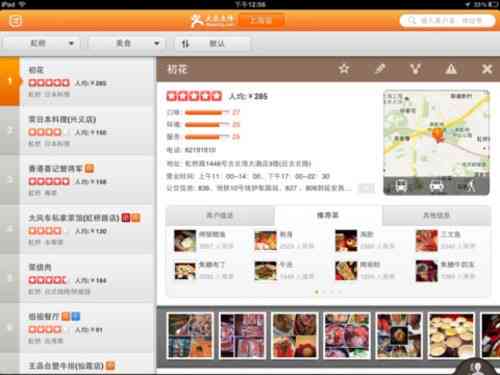The image size is (500, 375).
Task: Tap the business hours line in the detail
Action: pyautogui.click(x=248, y=176)
